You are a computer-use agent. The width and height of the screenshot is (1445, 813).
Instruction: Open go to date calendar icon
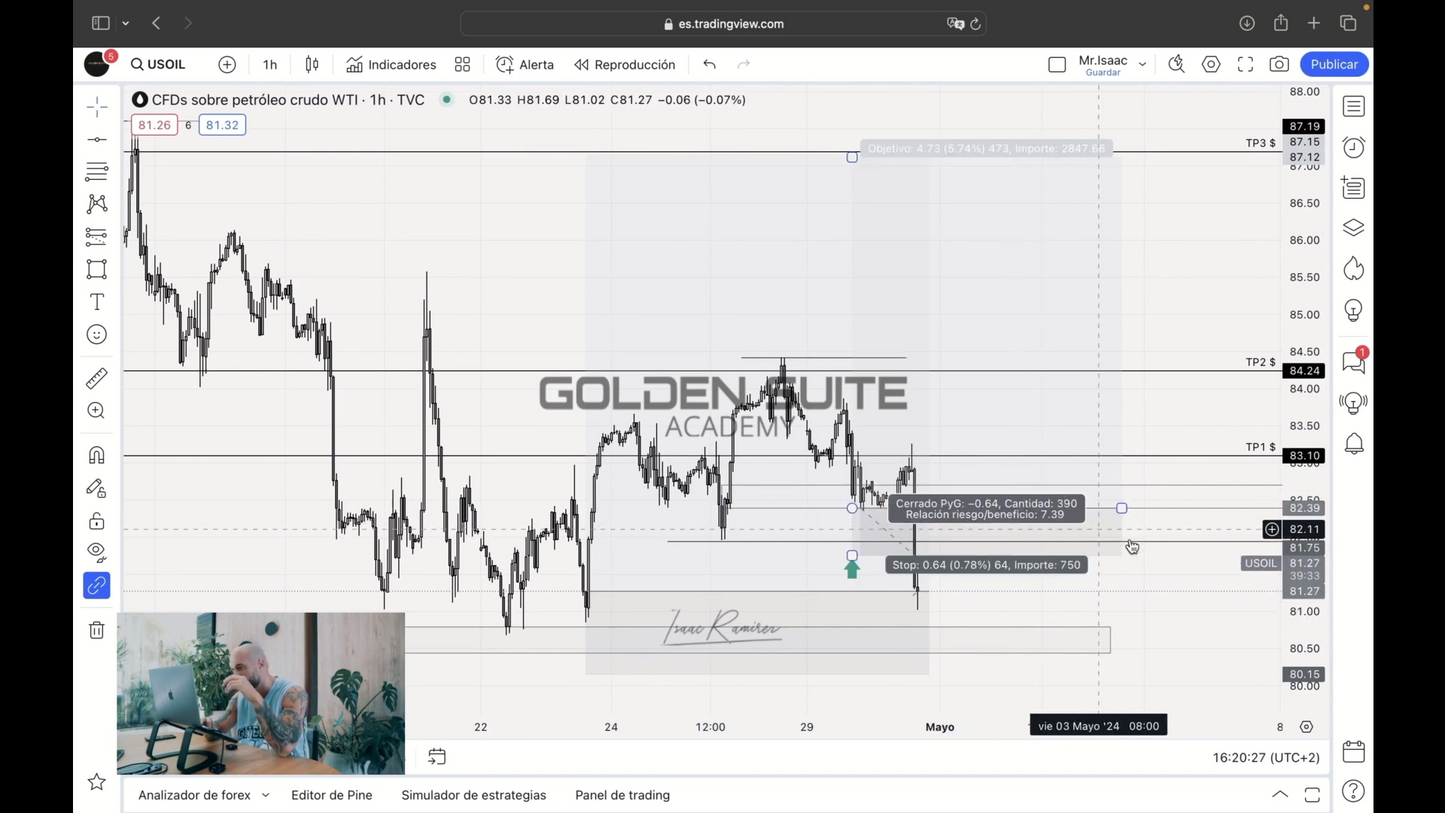pyautogui.click(x=437, y=757)
